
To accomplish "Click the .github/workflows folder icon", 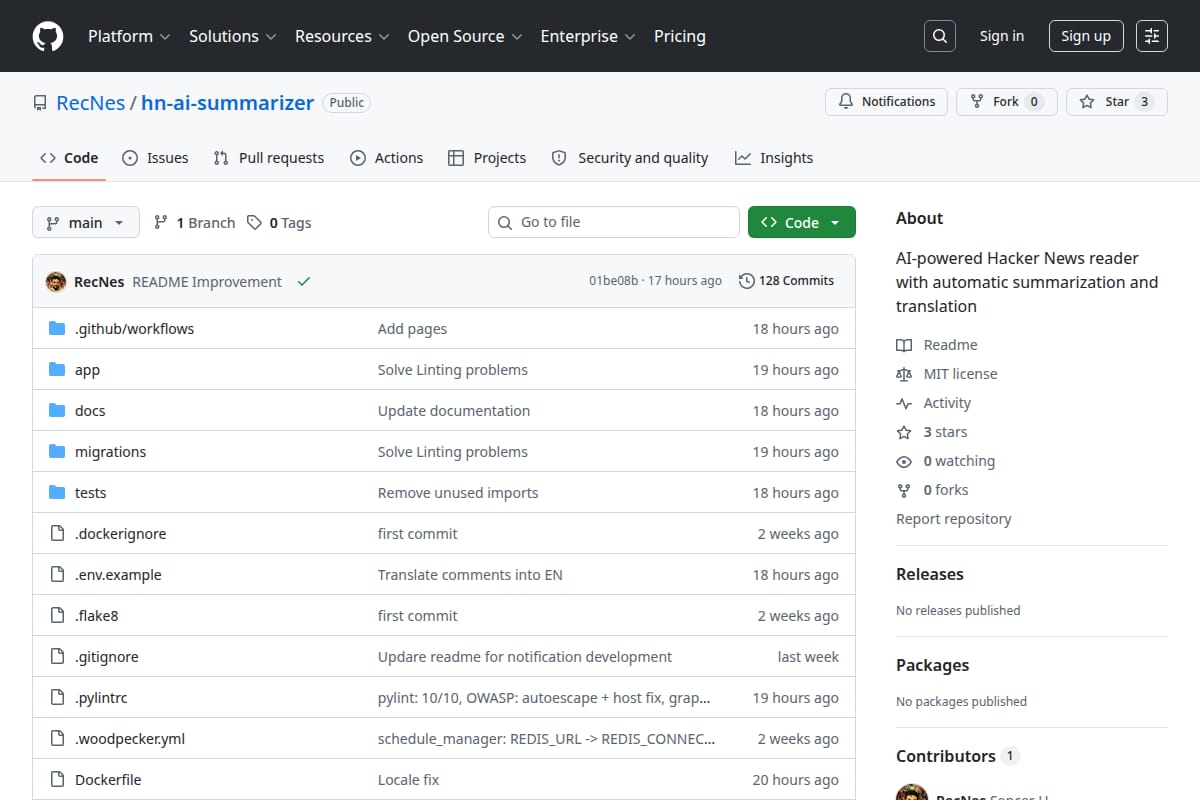I will 57,329.
